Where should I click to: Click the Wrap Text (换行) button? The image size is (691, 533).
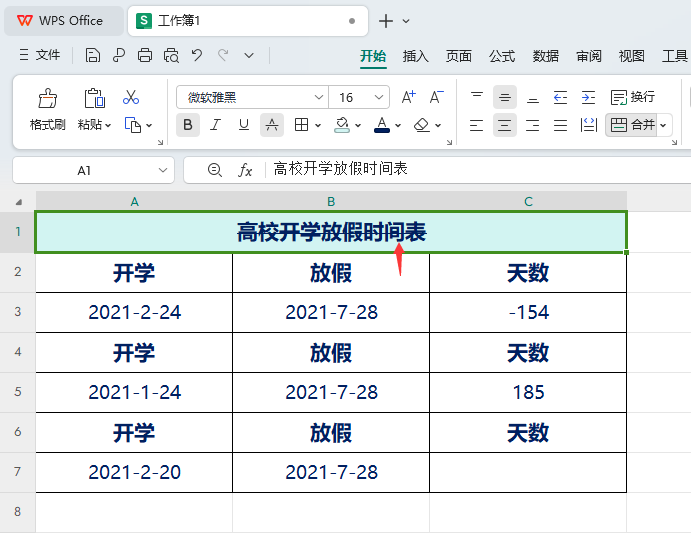pyautogui.click(x=633, y=97)
